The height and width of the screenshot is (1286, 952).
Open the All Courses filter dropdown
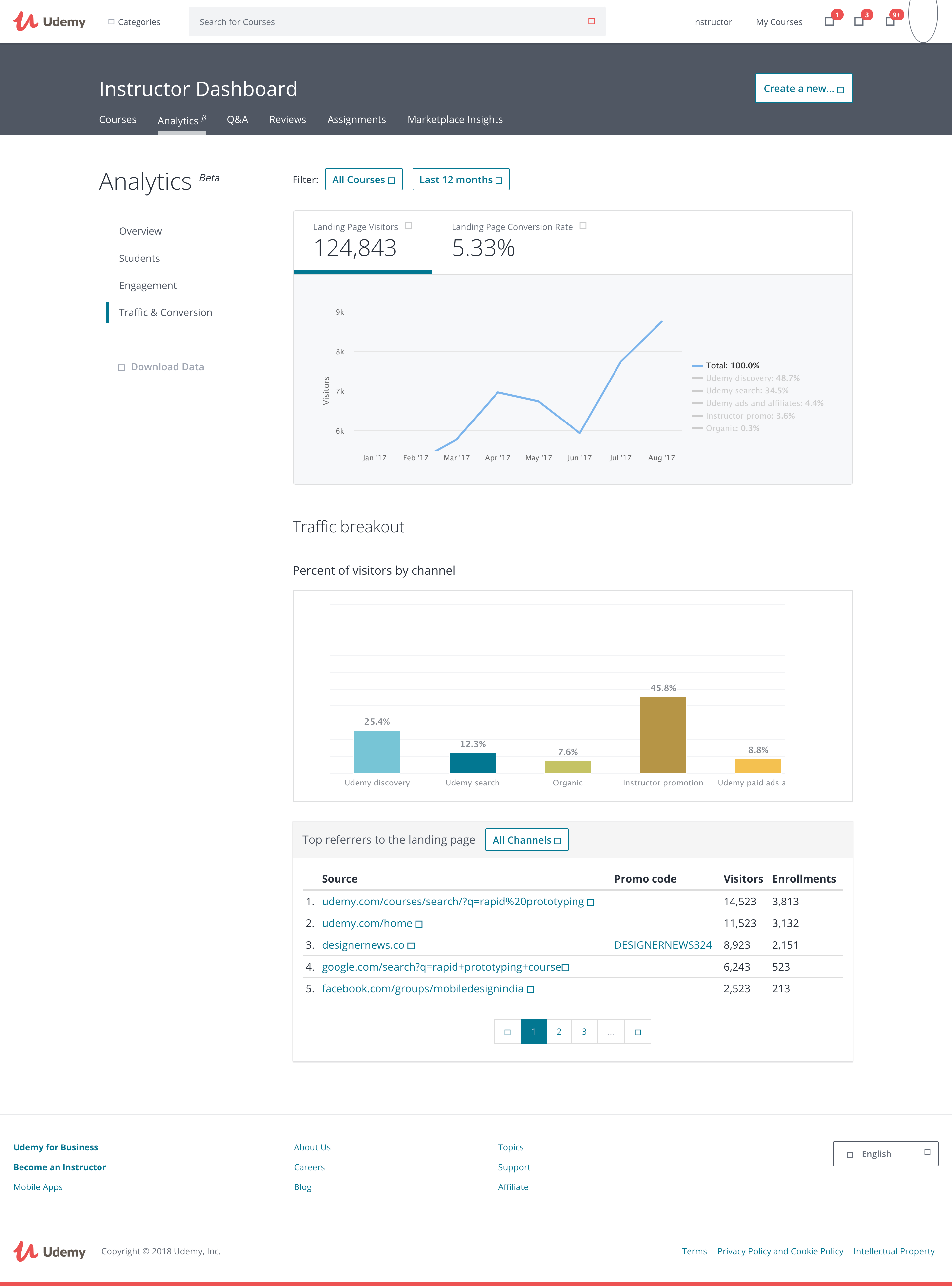pos(364,179)
